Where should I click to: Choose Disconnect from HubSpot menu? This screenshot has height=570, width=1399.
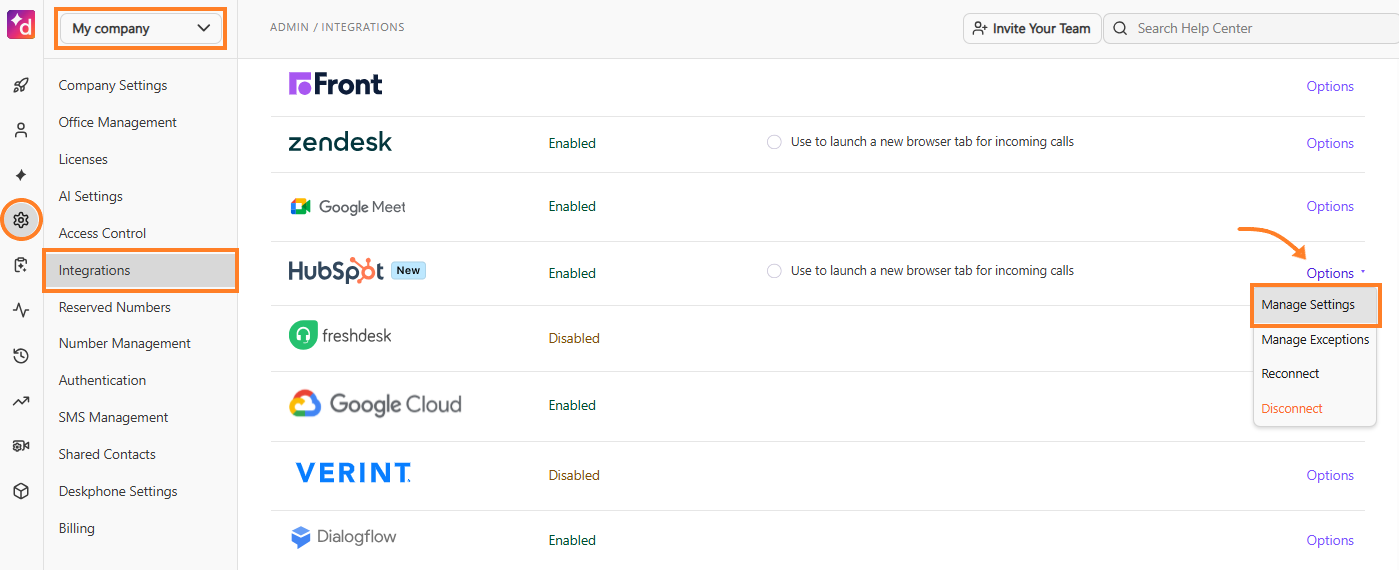pyautogui.click(x=1315, y=409)
